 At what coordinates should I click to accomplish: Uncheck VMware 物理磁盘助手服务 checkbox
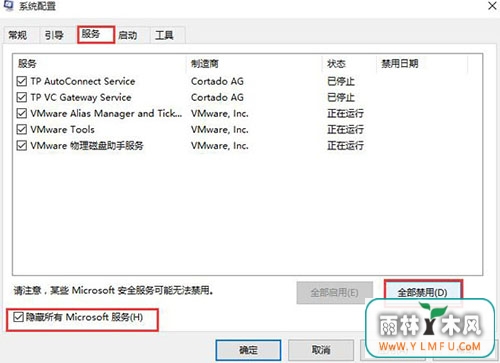tap(22, 146)
